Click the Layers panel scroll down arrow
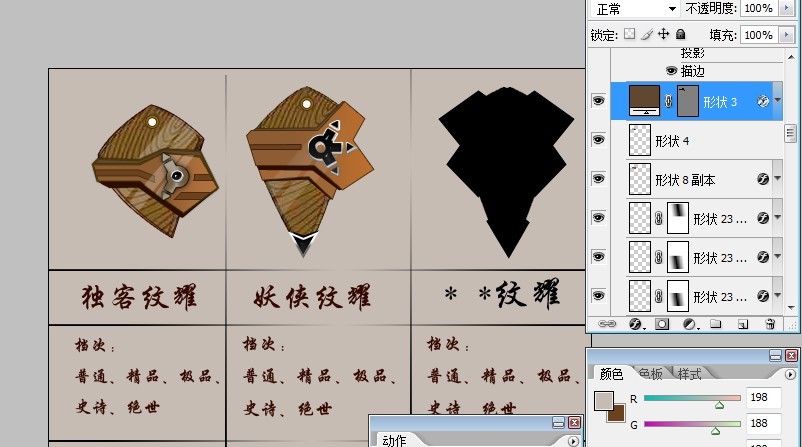This screenshot has height=447, width=802. 791,308
